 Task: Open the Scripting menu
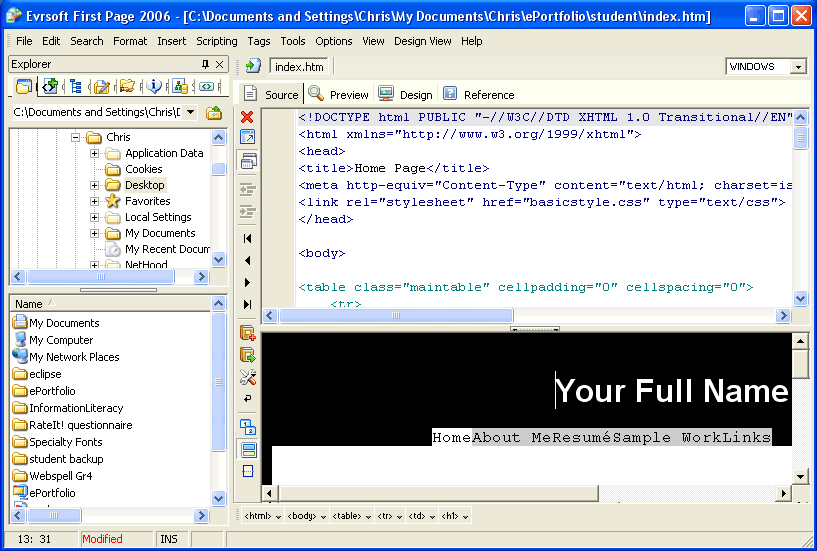pyautogui.click(x=216, y=41)
